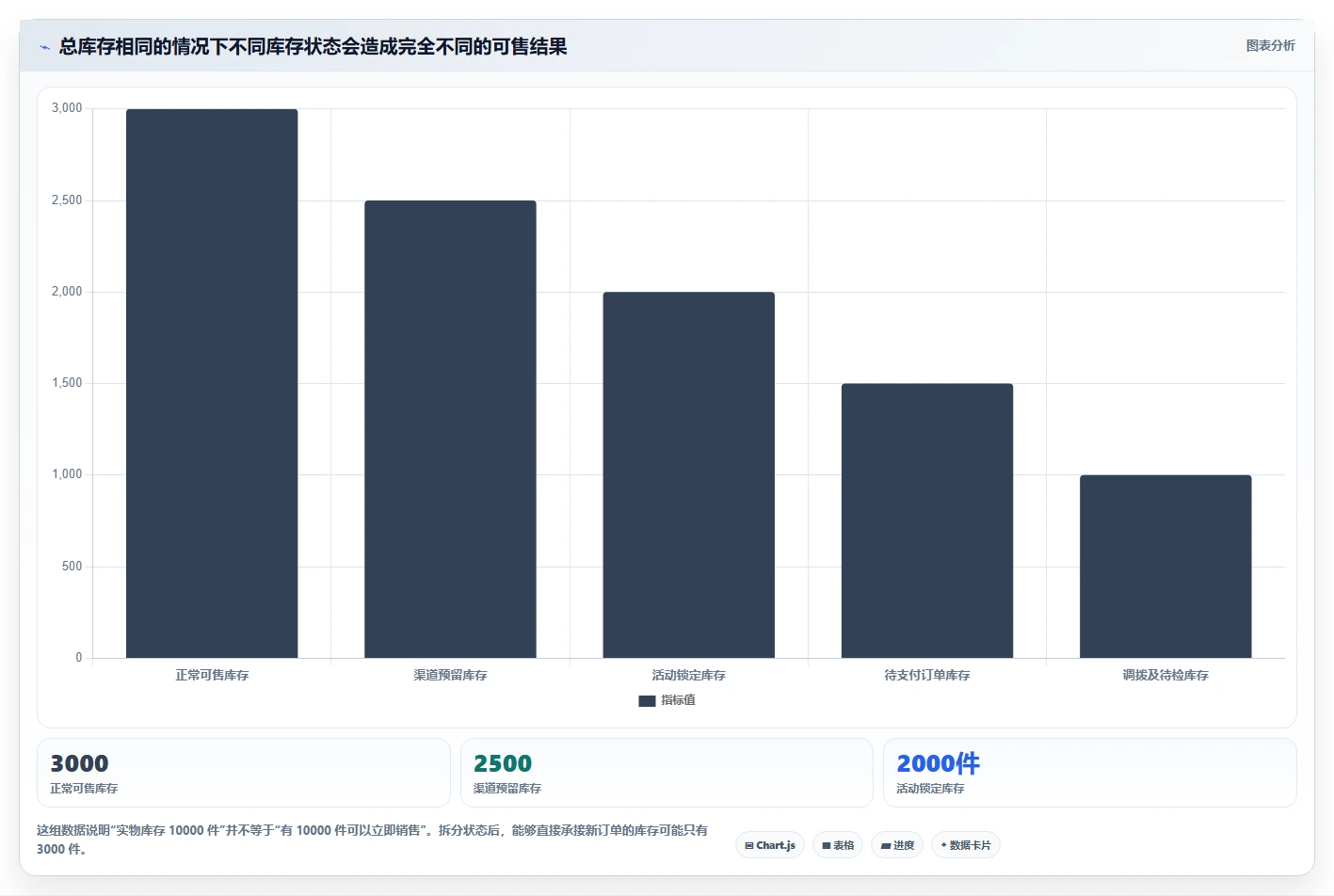The image size is (1334, 896).
Task: Click the chart title heading text
Action: [313, 46]
